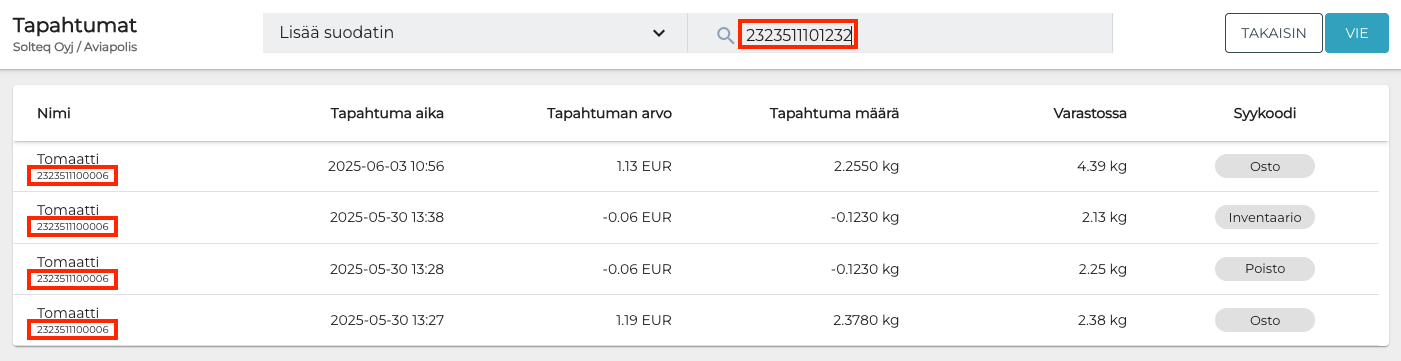
Task: Click the 1.13 EUR value
Action: tap(644, 166)
